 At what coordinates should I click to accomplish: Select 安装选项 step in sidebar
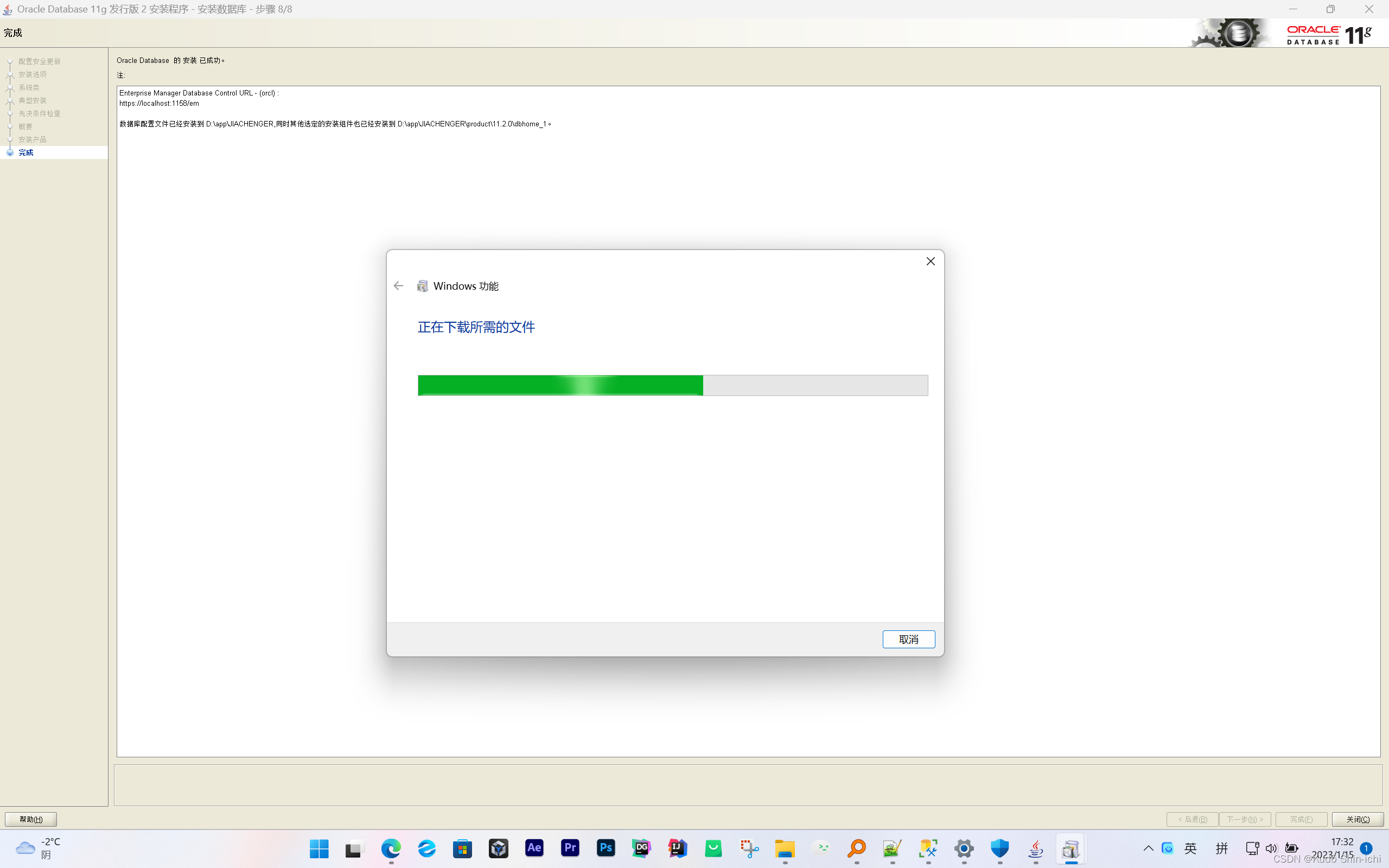click(x=32, y=75)
